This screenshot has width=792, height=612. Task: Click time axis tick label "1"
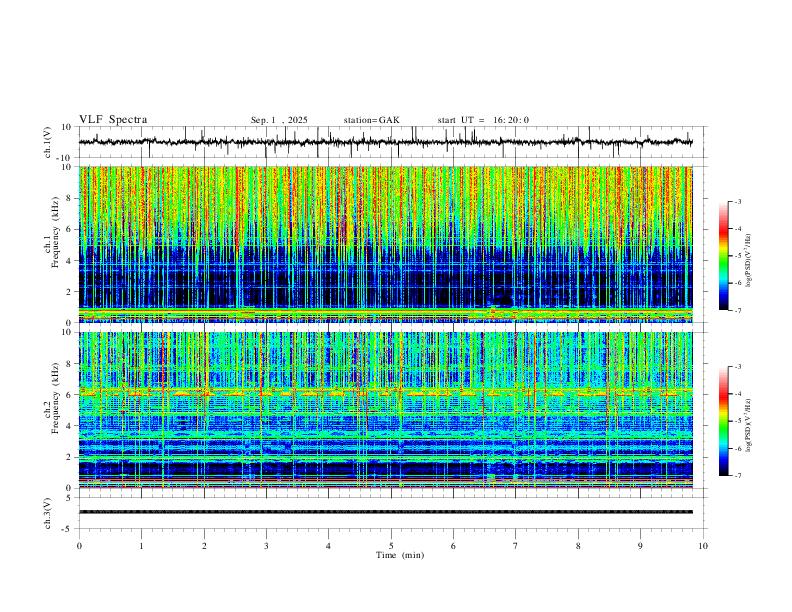point(141,546)
